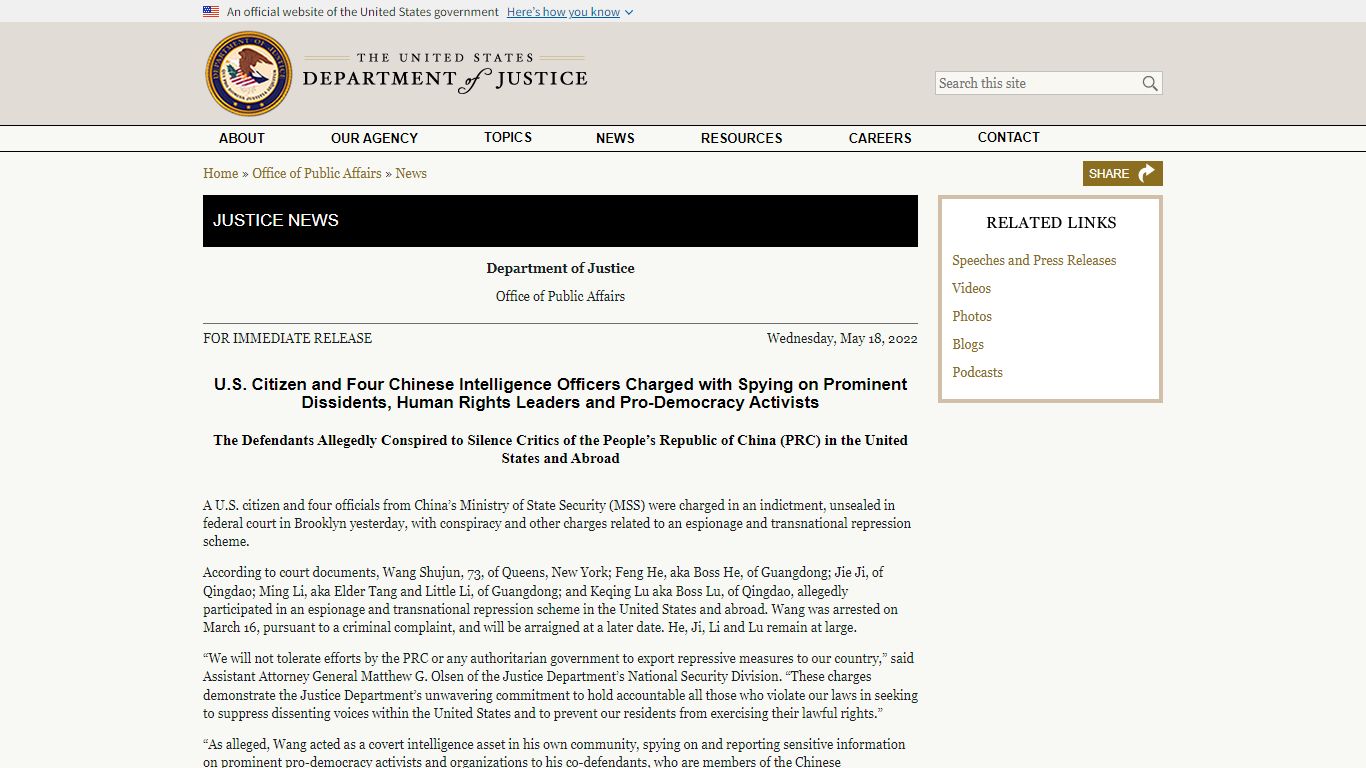Click the "FOR IMMEDIATE RELEASE" text

point(287,338)
